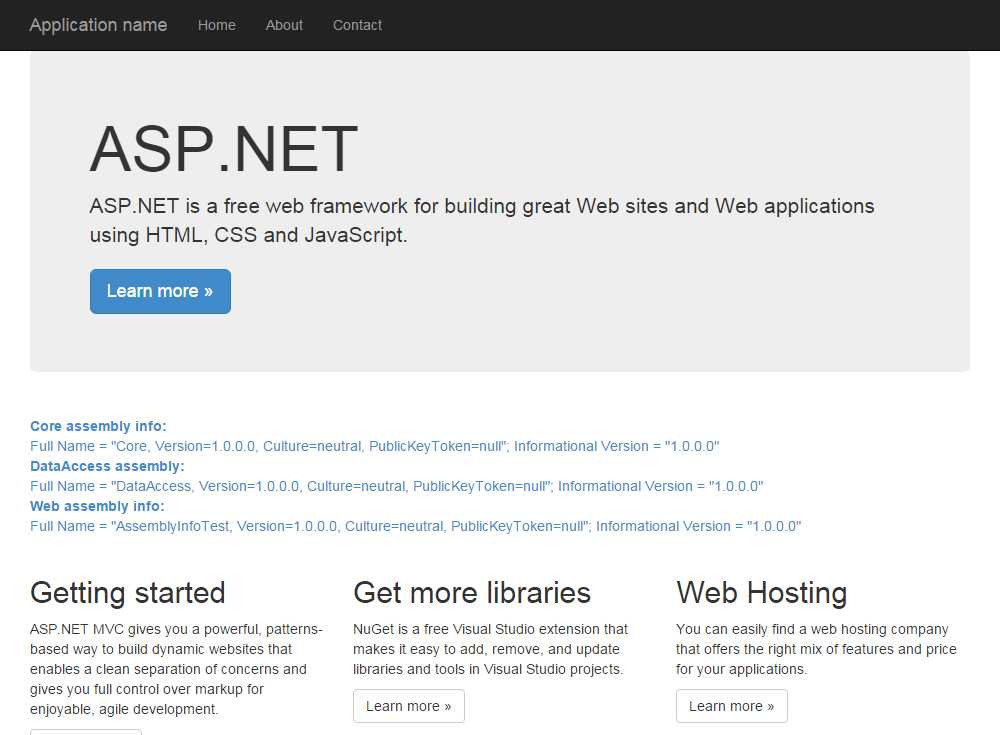
Task: Click Learn more under Web Hosting
Action: click(731, 706)
